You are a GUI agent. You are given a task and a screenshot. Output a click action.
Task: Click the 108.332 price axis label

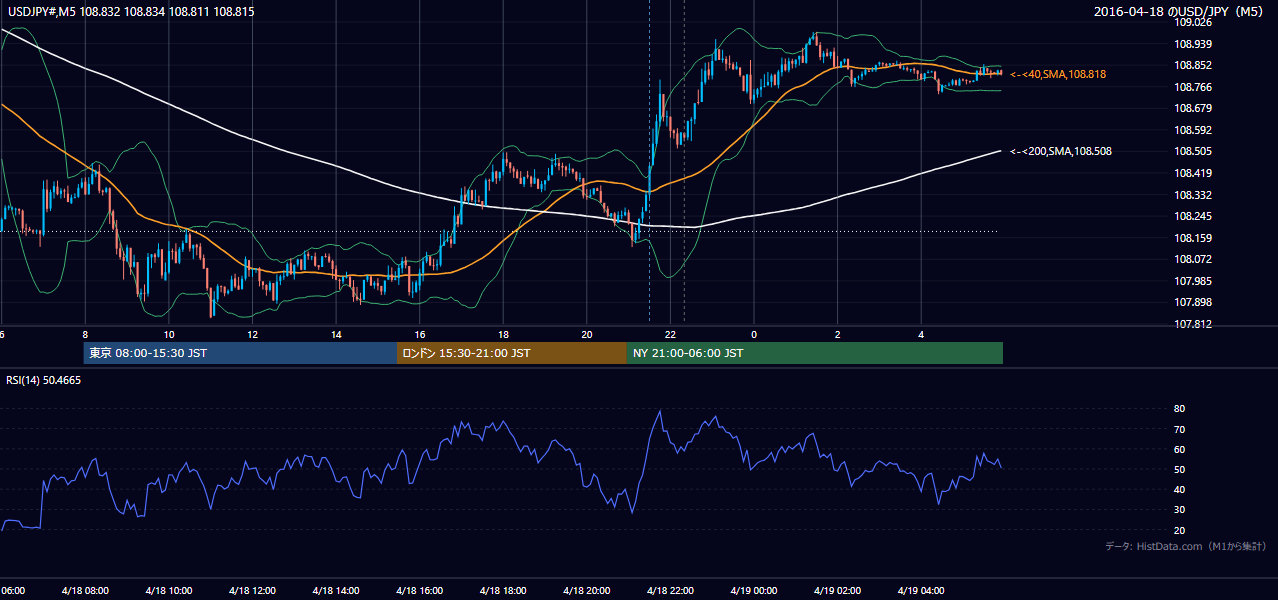tap(1192, 195)
